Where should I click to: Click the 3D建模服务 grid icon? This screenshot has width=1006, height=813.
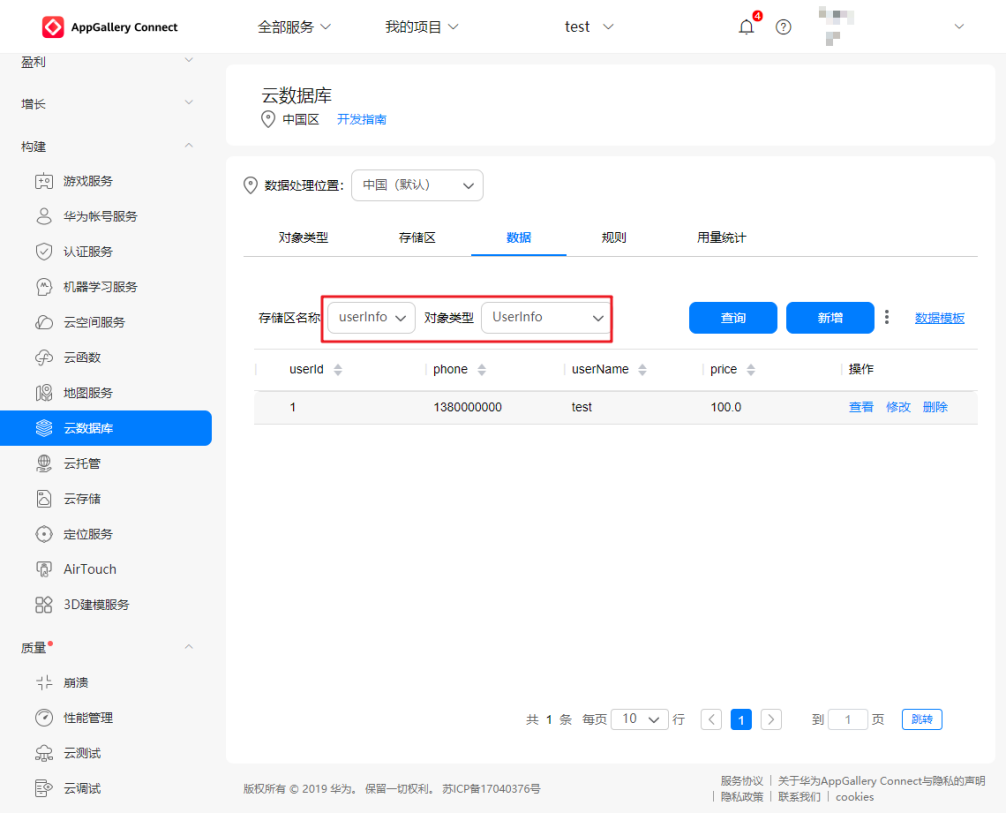pyautogui.click(x=44, y=604)
